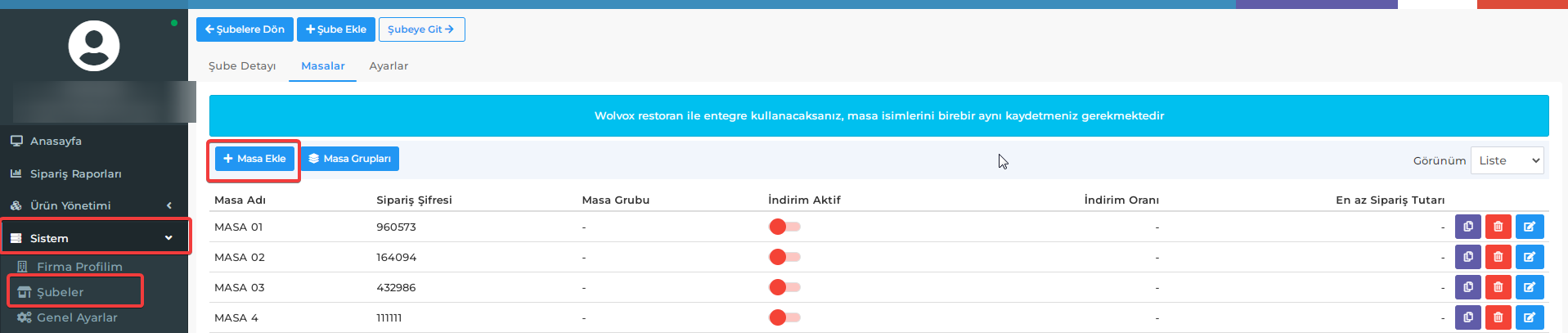Open the Görünüm Liste dropdown
The image size is (1568, 333).
[x=1507, y=160]
